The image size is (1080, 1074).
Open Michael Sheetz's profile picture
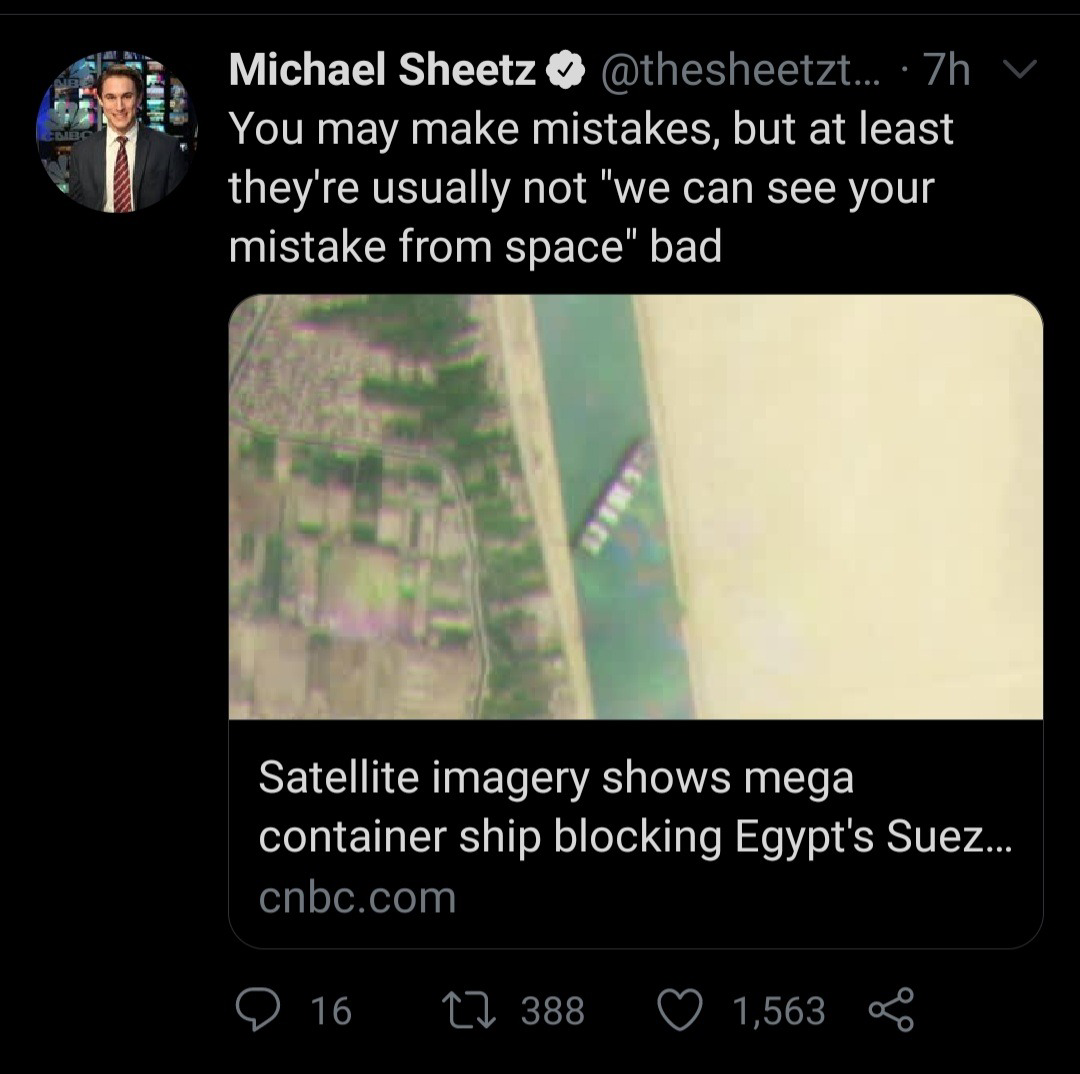coord(116,132)
